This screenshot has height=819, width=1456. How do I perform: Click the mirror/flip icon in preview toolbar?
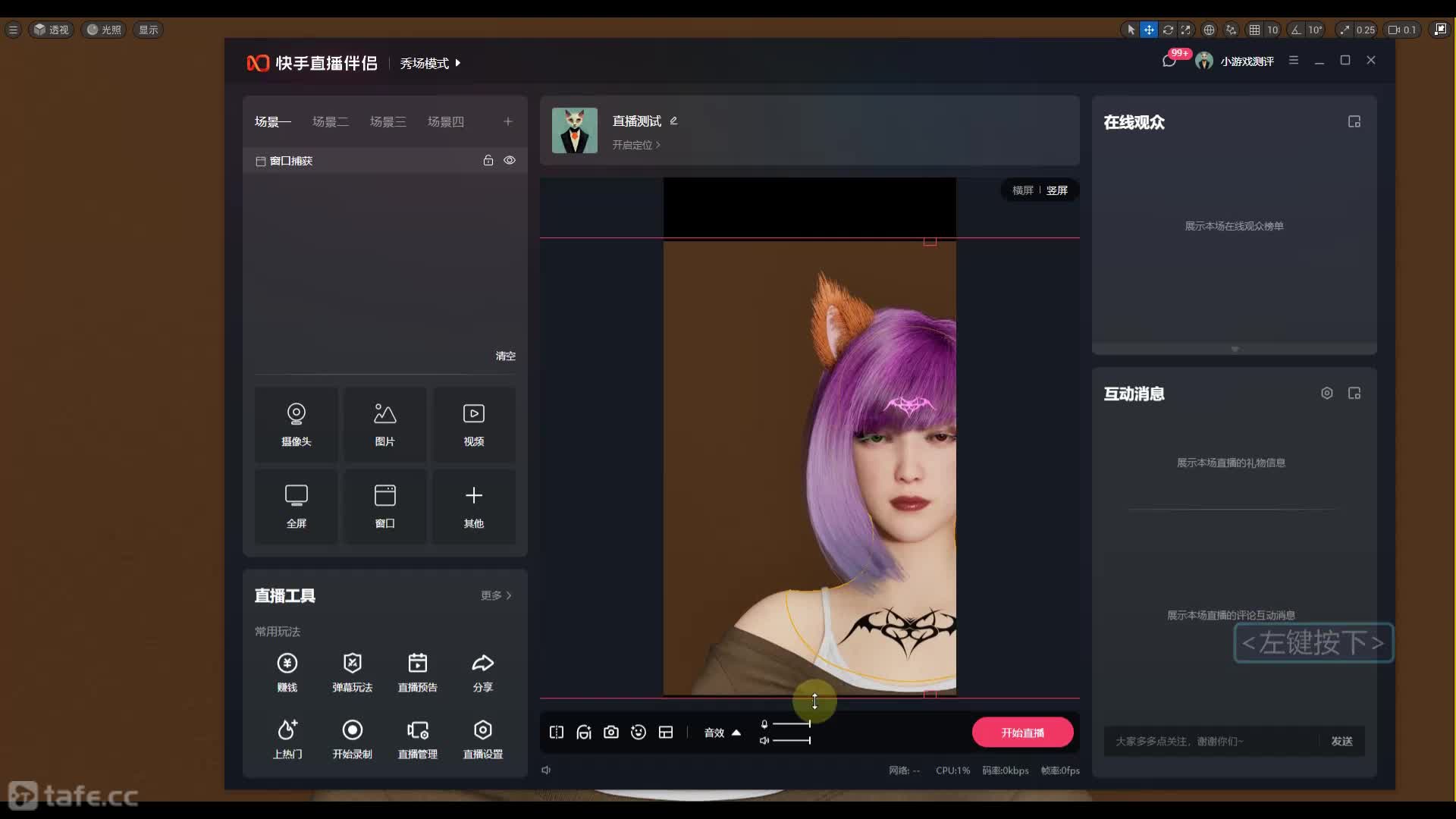[556, 733]
